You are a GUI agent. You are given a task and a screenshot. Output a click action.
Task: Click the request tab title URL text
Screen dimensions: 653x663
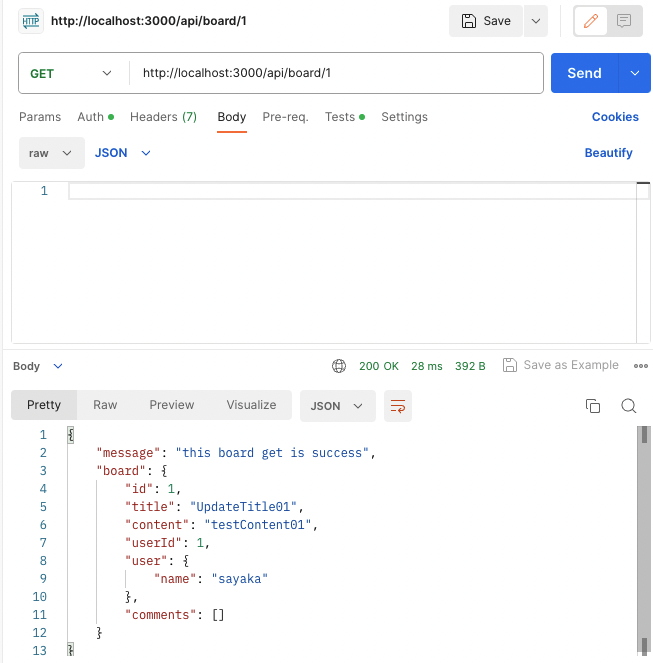148,21
